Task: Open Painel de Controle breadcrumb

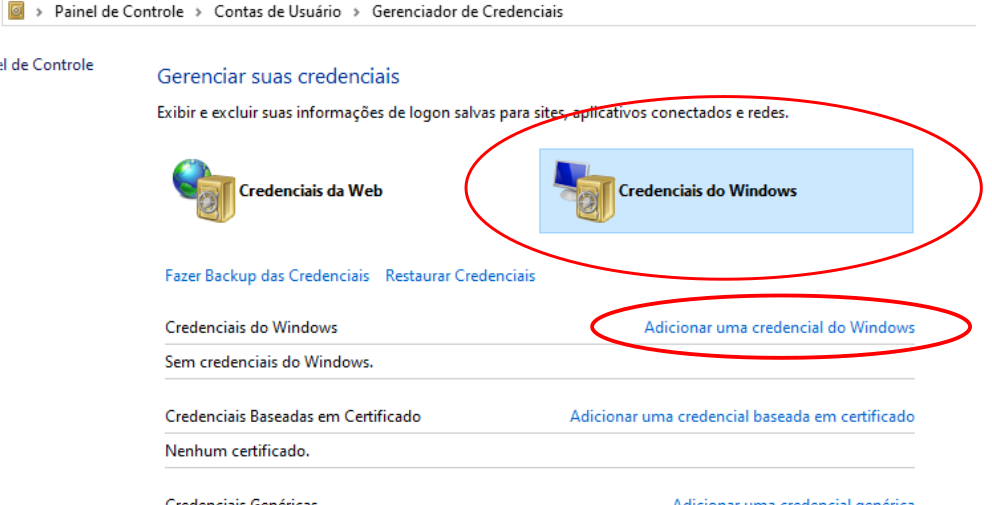Action: click(x=119, y=11)
